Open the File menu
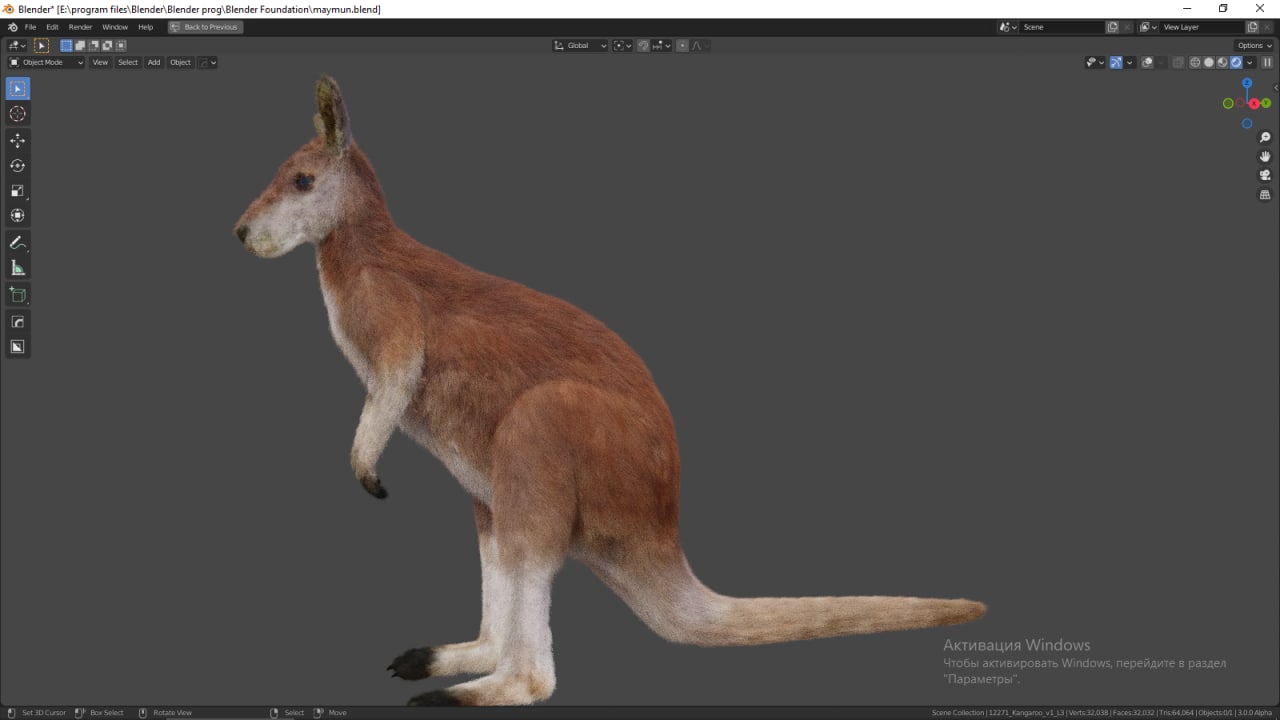 (x=30, y=27)
